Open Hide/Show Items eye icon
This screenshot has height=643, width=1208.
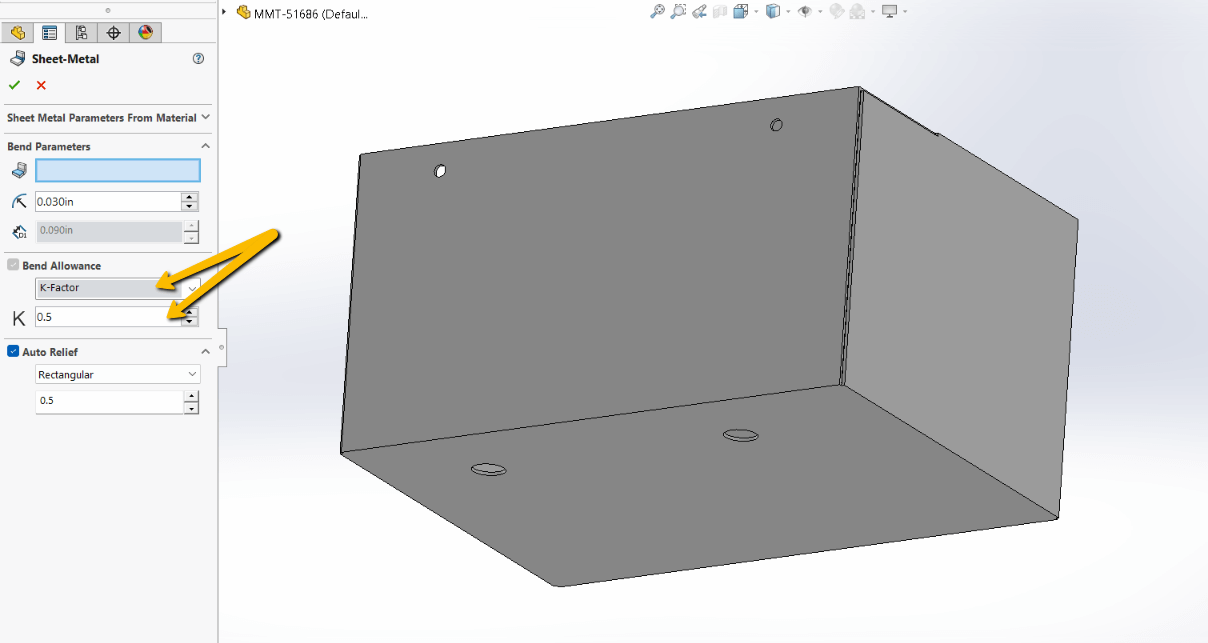[x=806, y=11]
